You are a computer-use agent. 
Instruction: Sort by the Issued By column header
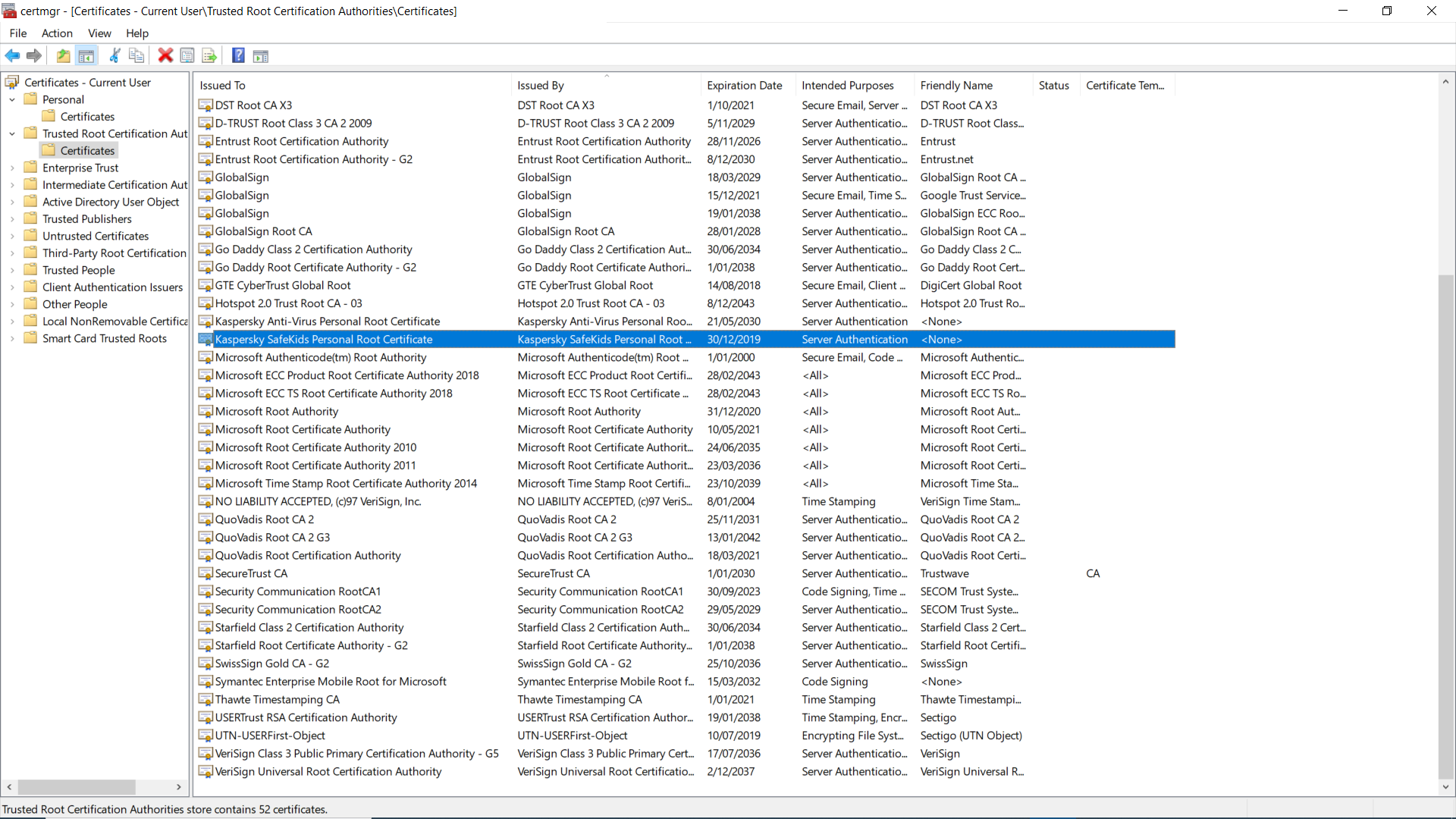point(606,86)
